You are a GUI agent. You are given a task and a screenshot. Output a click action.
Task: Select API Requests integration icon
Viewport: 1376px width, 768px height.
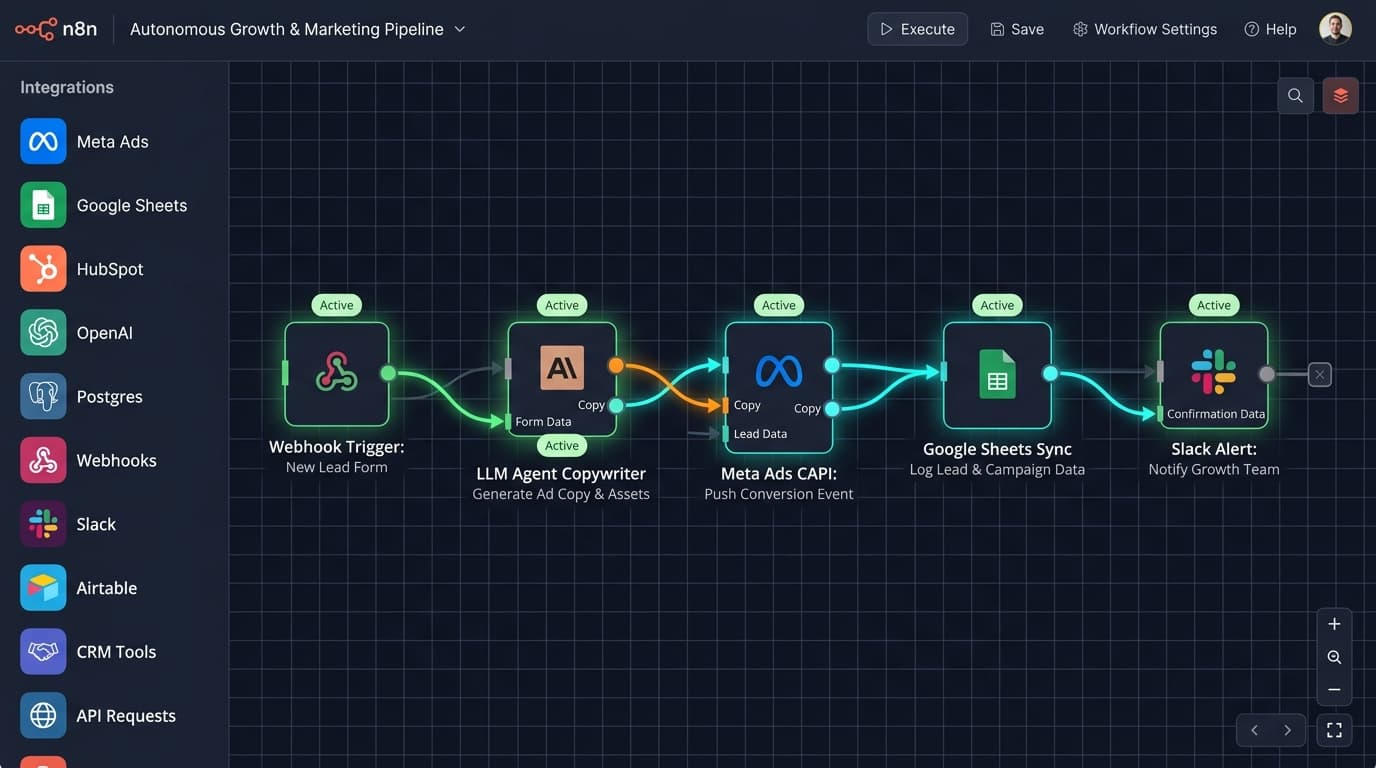pos(43,715)
